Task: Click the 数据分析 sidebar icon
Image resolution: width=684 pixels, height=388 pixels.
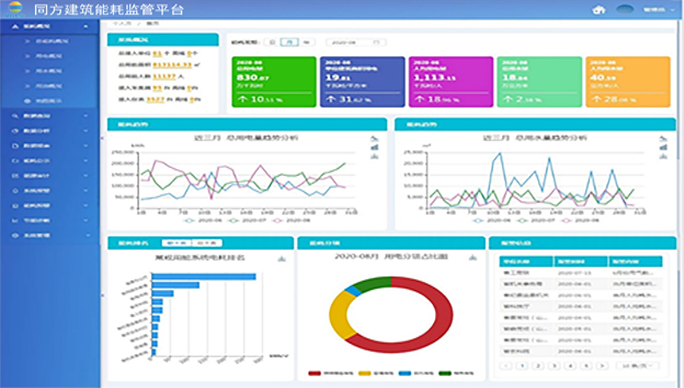Action: tap(15, 131)
